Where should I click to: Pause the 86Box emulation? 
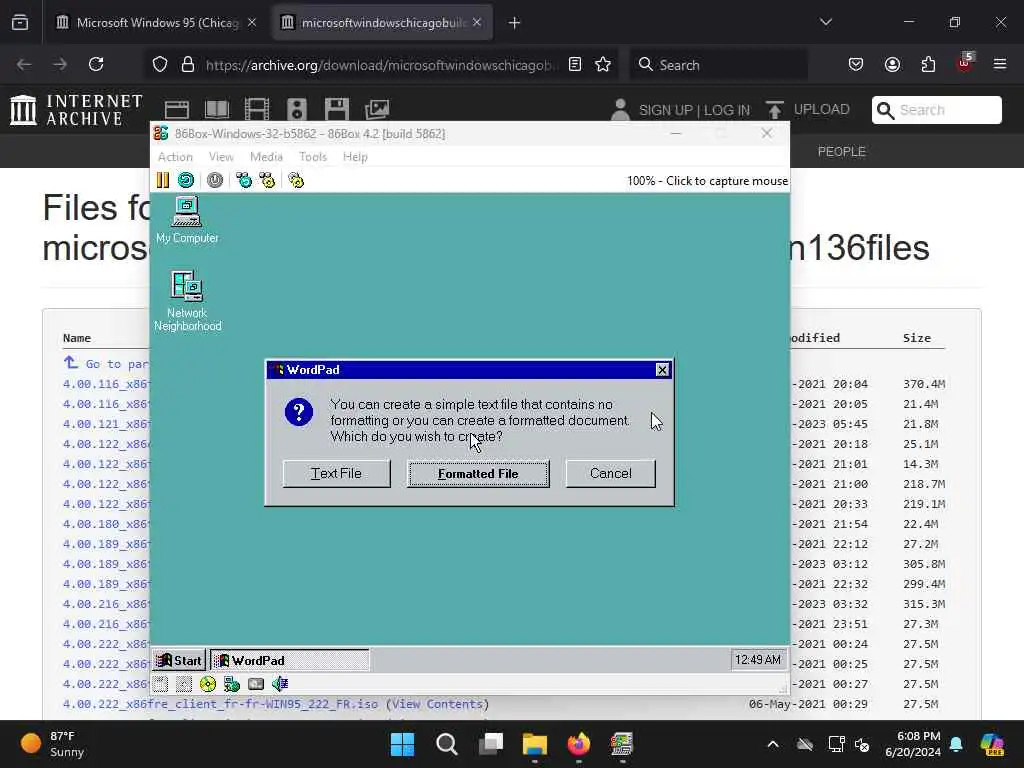click(x=163, y=180)
